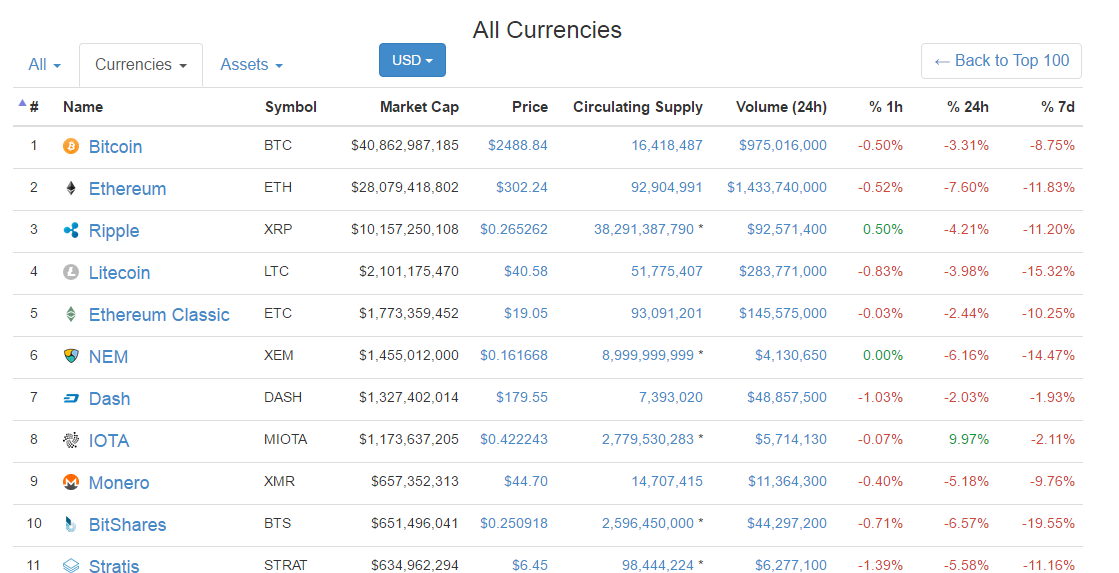Open the NEM name link
Screen dimensions: 1119x573
(x=108, y=357)
